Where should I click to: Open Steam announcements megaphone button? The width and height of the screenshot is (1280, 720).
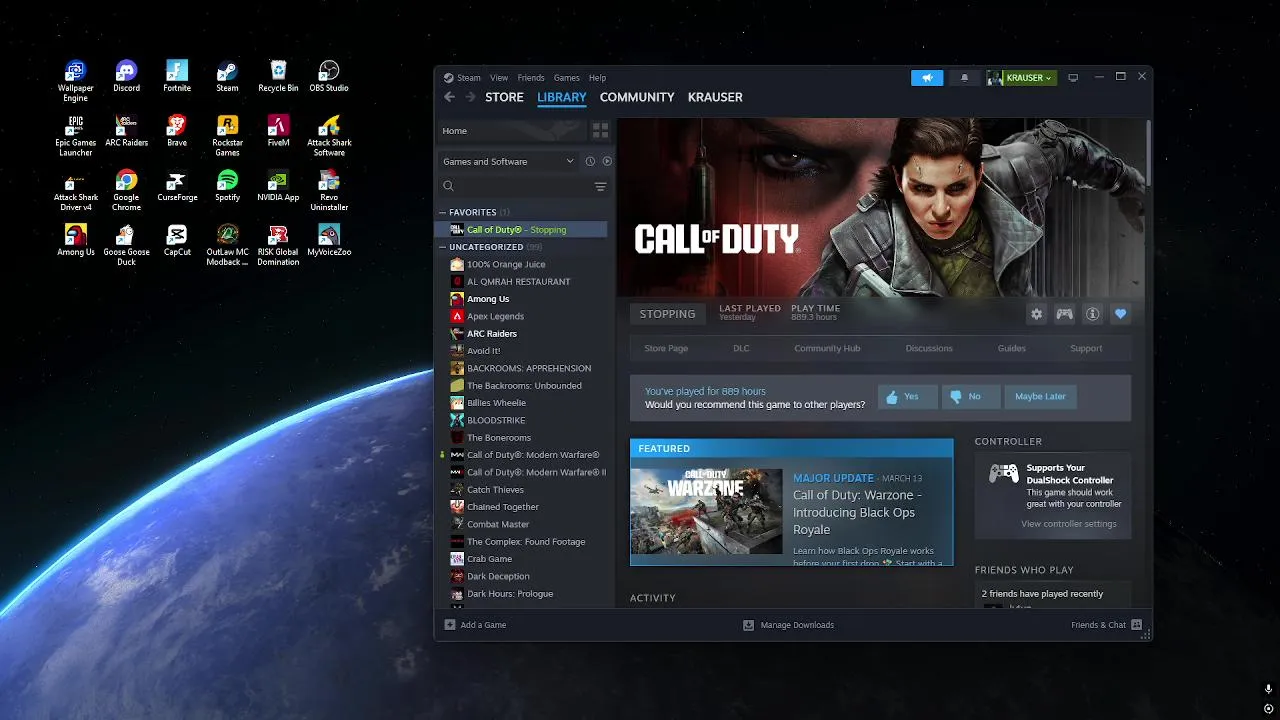coord(927,77)
